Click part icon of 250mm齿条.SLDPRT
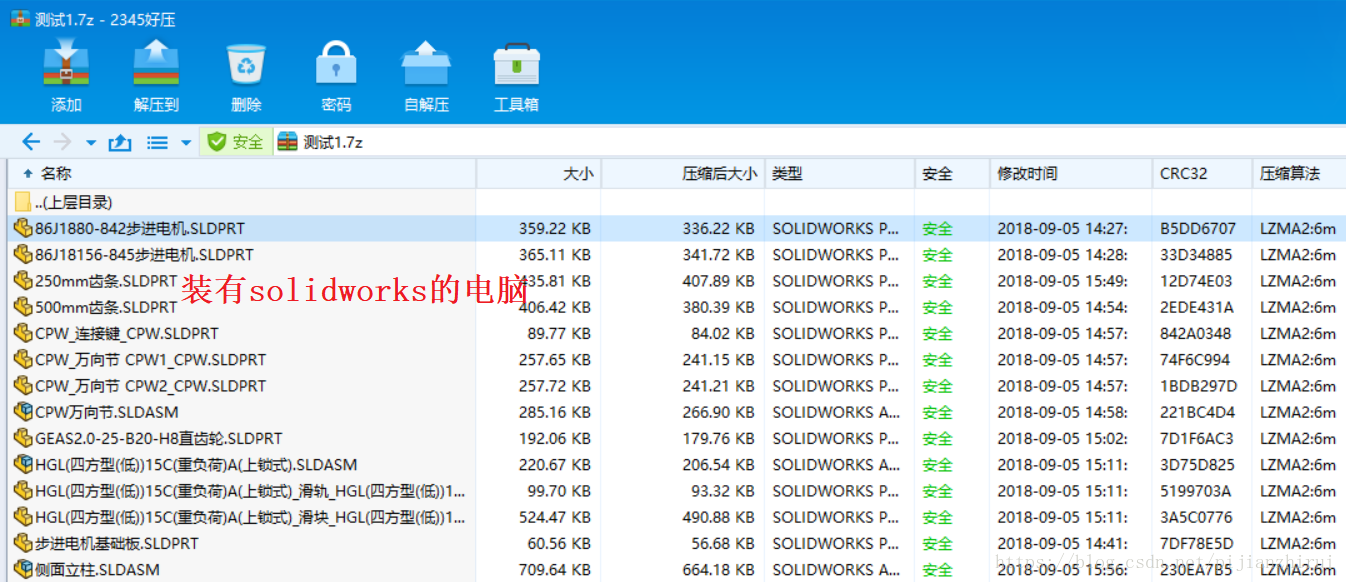The height and width of the screenshot is (582, 1346). click(23, 280)
